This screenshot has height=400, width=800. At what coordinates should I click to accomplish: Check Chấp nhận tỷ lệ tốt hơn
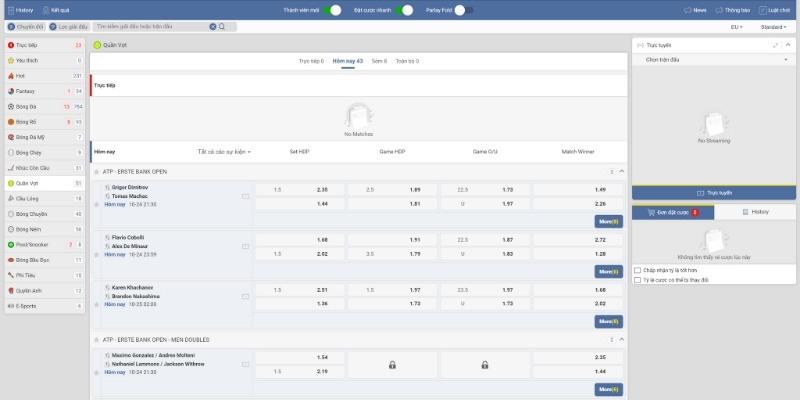(x=638, y=269)
